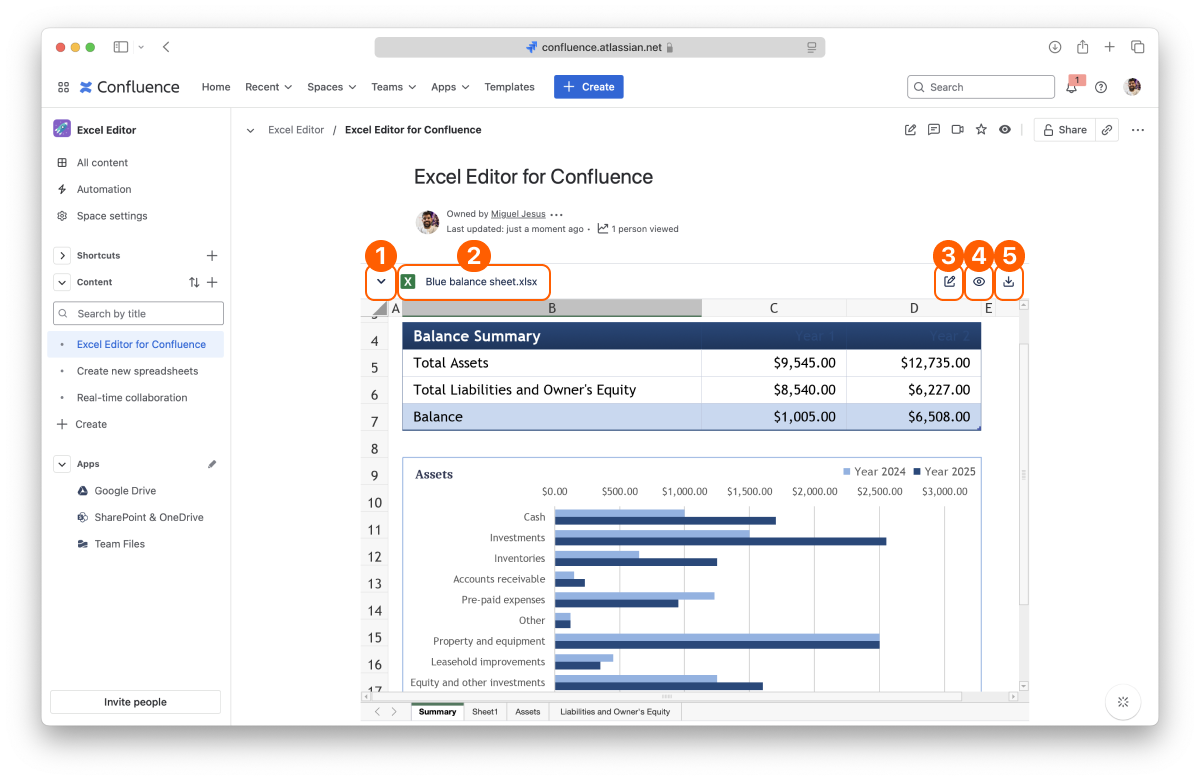Open Miguel Jesus owner link
This screenshot has width=1200, height=780.
pos(518,214)
